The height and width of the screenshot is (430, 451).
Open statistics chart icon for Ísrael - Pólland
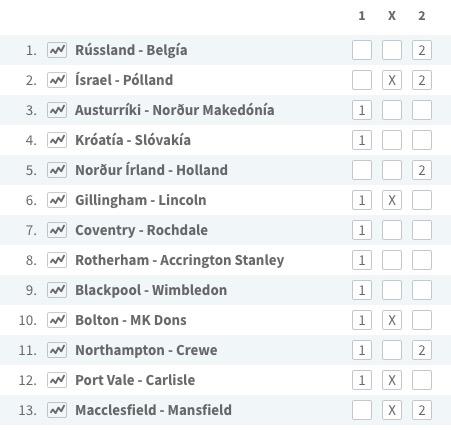pos(57,80)
